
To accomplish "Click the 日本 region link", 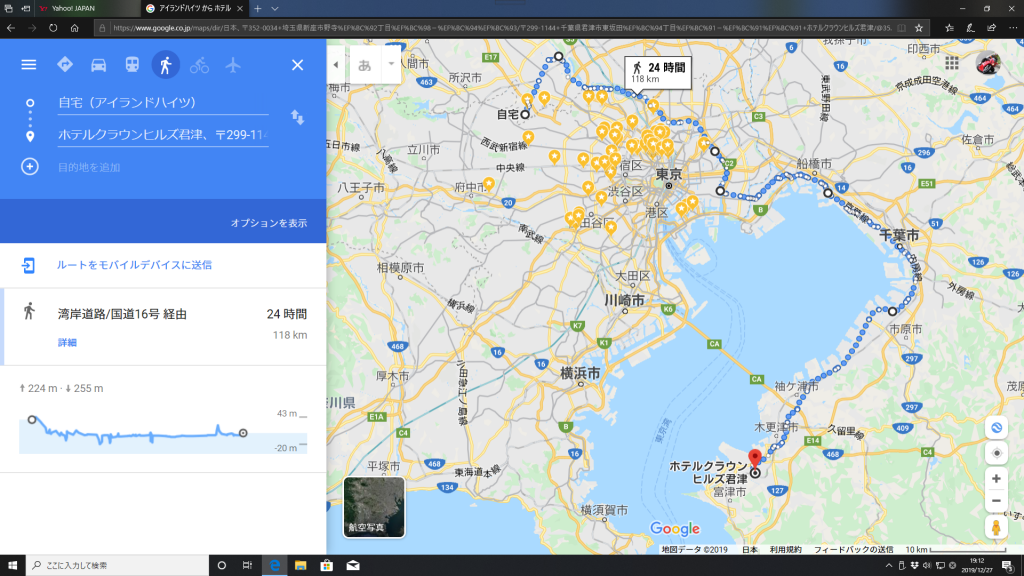I will pos(750,550).
